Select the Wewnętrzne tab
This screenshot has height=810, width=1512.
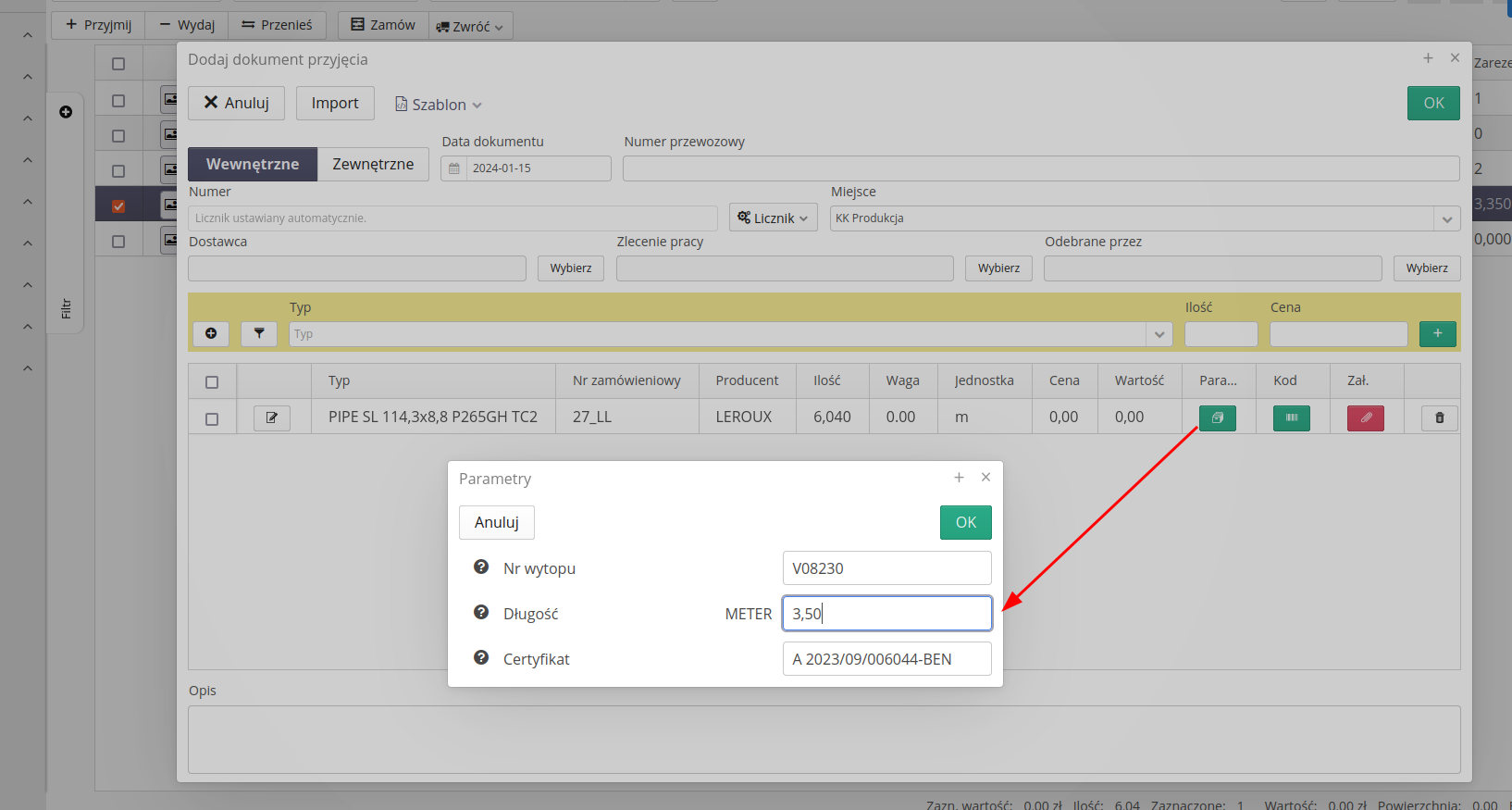pyautogui.click(x=252, y=164)
